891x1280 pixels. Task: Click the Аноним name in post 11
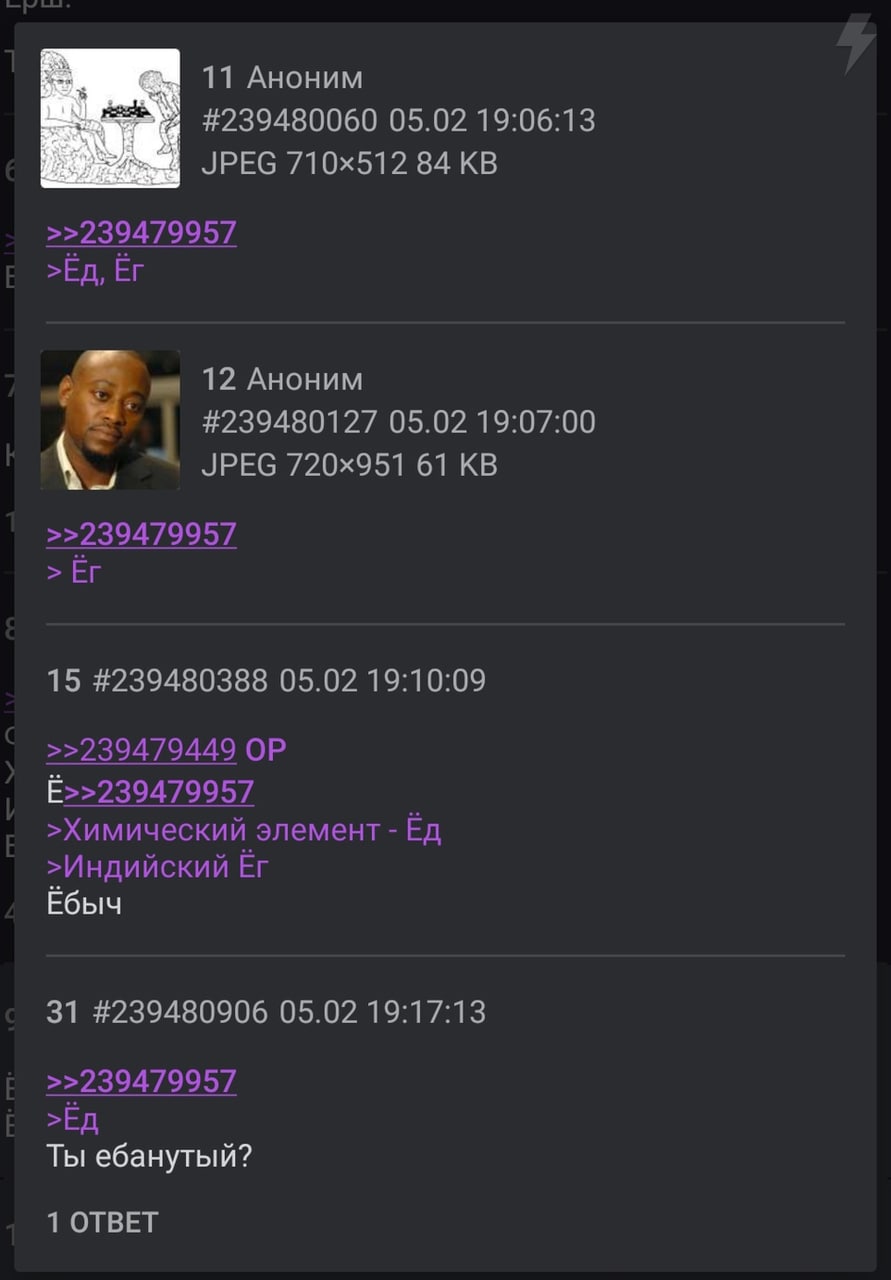coord(305,78)
